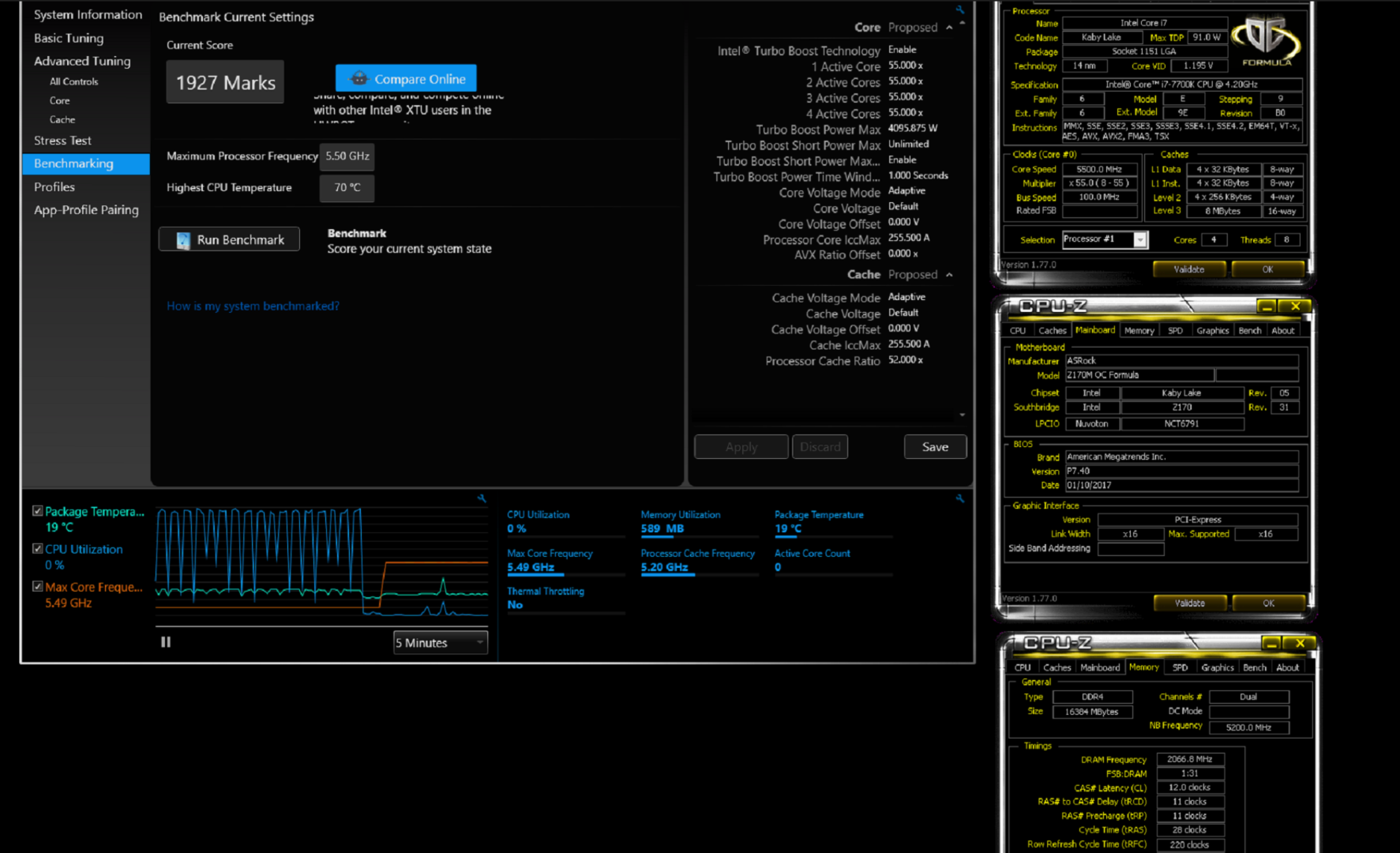Switch to Graphics tab in Mainboard CPU-Z window
The height and width of the screenshot is (853, 1400).
[1212, 330]
